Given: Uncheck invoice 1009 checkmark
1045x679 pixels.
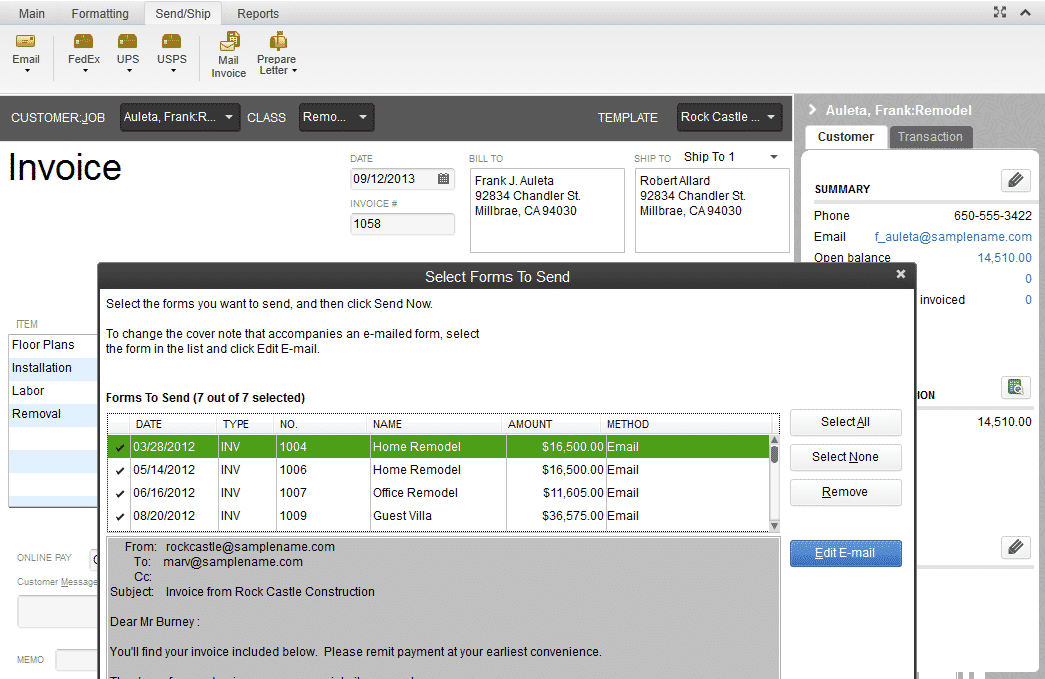Looking at the screenshot, I should pyautogui.click(x=120, y=516).
